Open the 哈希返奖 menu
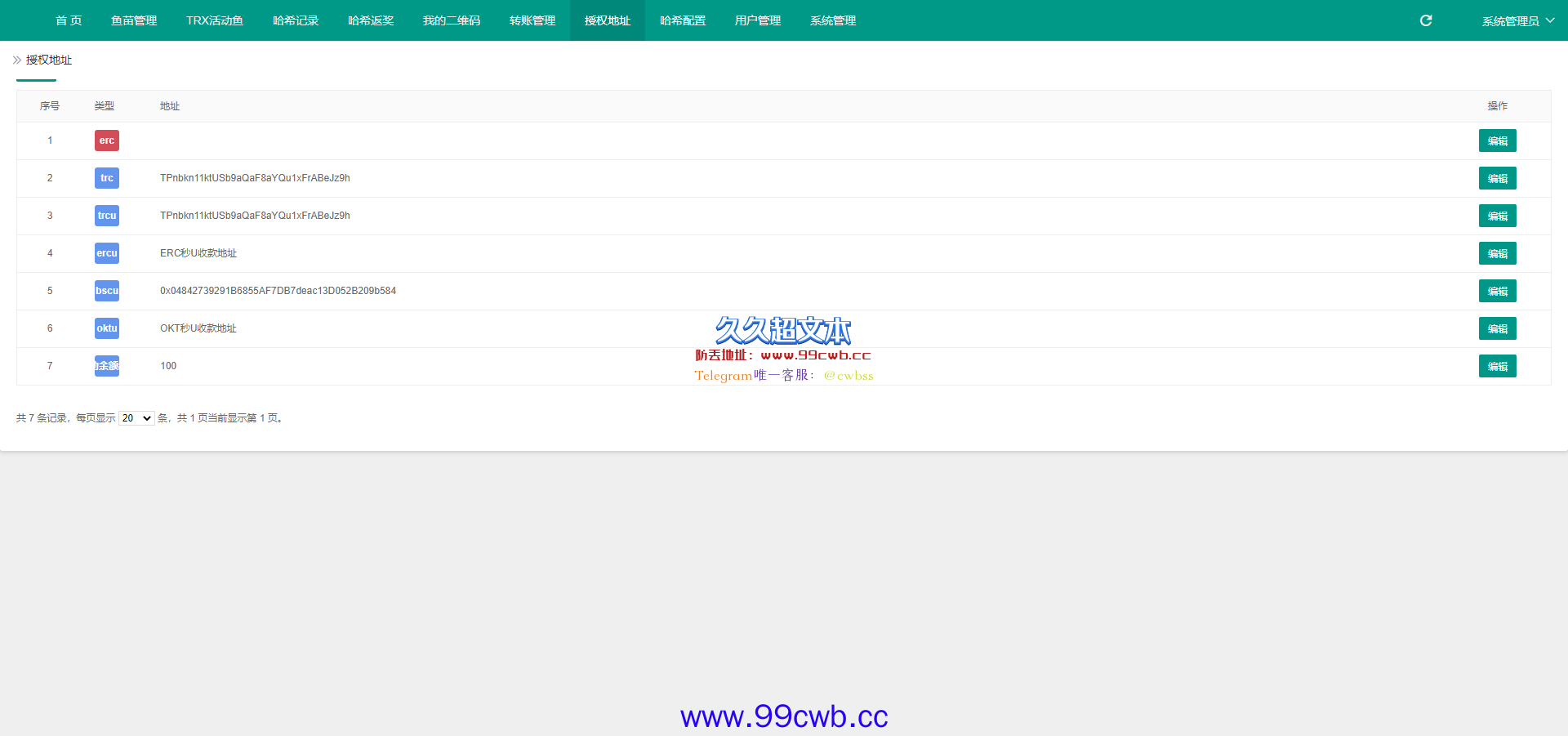 pyautogui.click(x=371, y=20)
